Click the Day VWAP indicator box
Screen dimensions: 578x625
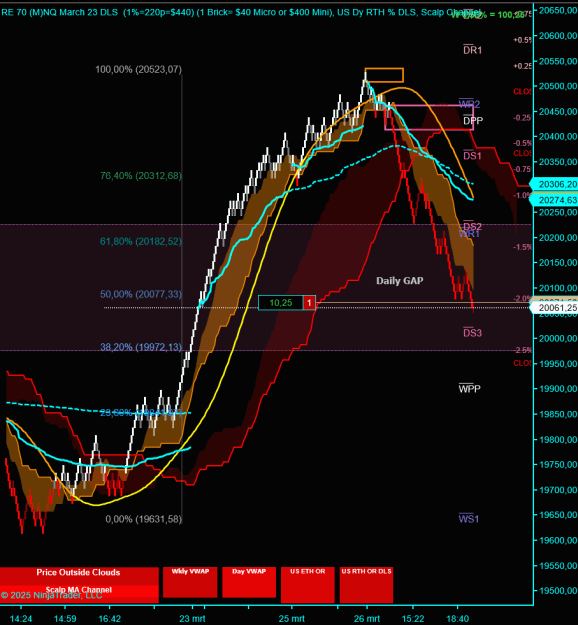249,582
